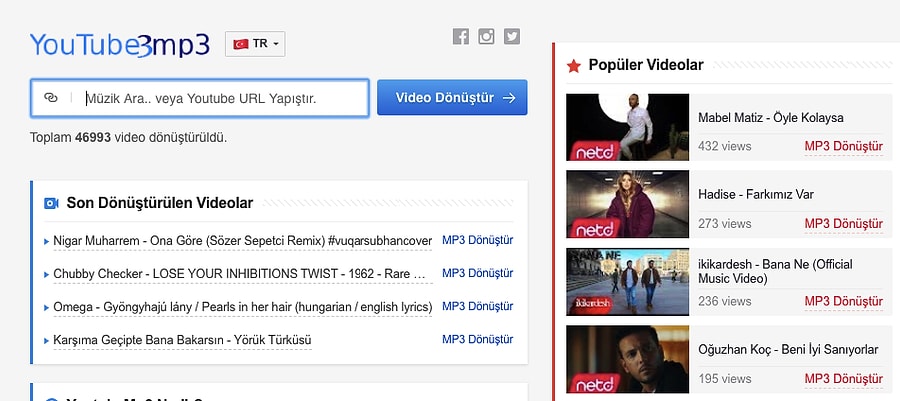The width and height of the screenshot is (900, 401).
Task: Click the YouTube3mp3 logo
Action: tap(120, 45)
